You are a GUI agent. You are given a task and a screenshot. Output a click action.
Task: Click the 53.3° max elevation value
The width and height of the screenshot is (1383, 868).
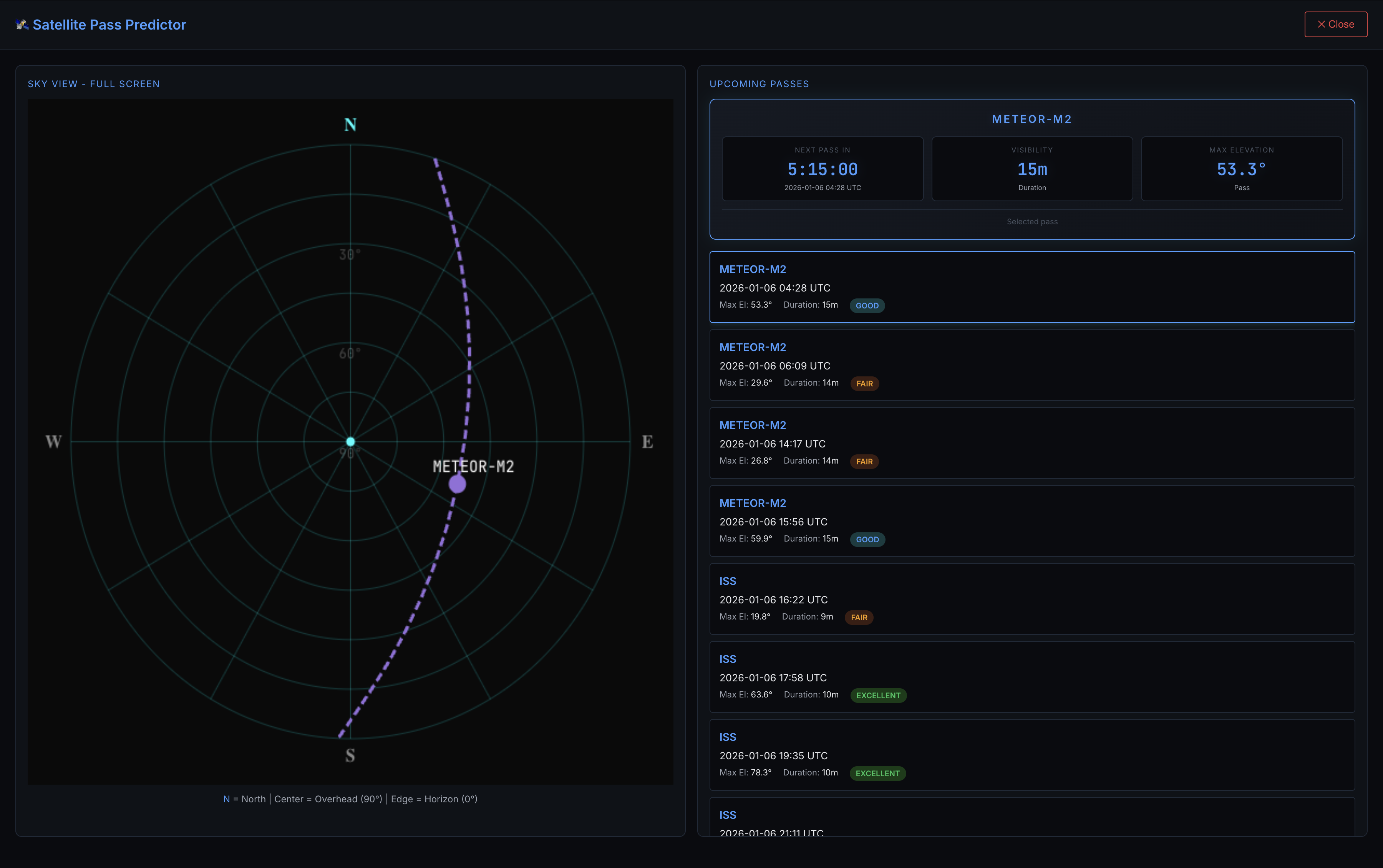coord(1241,169)
